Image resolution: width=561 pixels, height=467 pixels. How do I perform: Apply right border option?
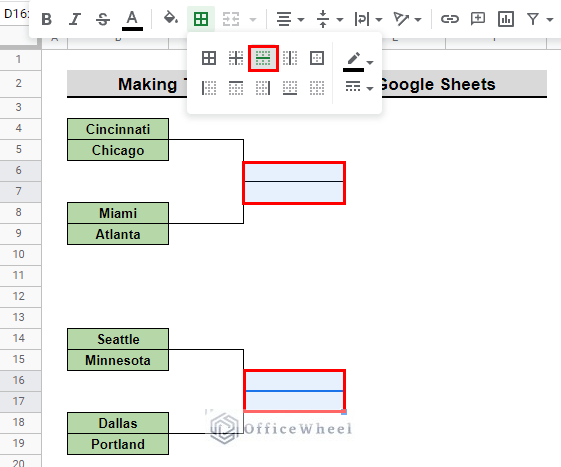click(x=263, y=88)
